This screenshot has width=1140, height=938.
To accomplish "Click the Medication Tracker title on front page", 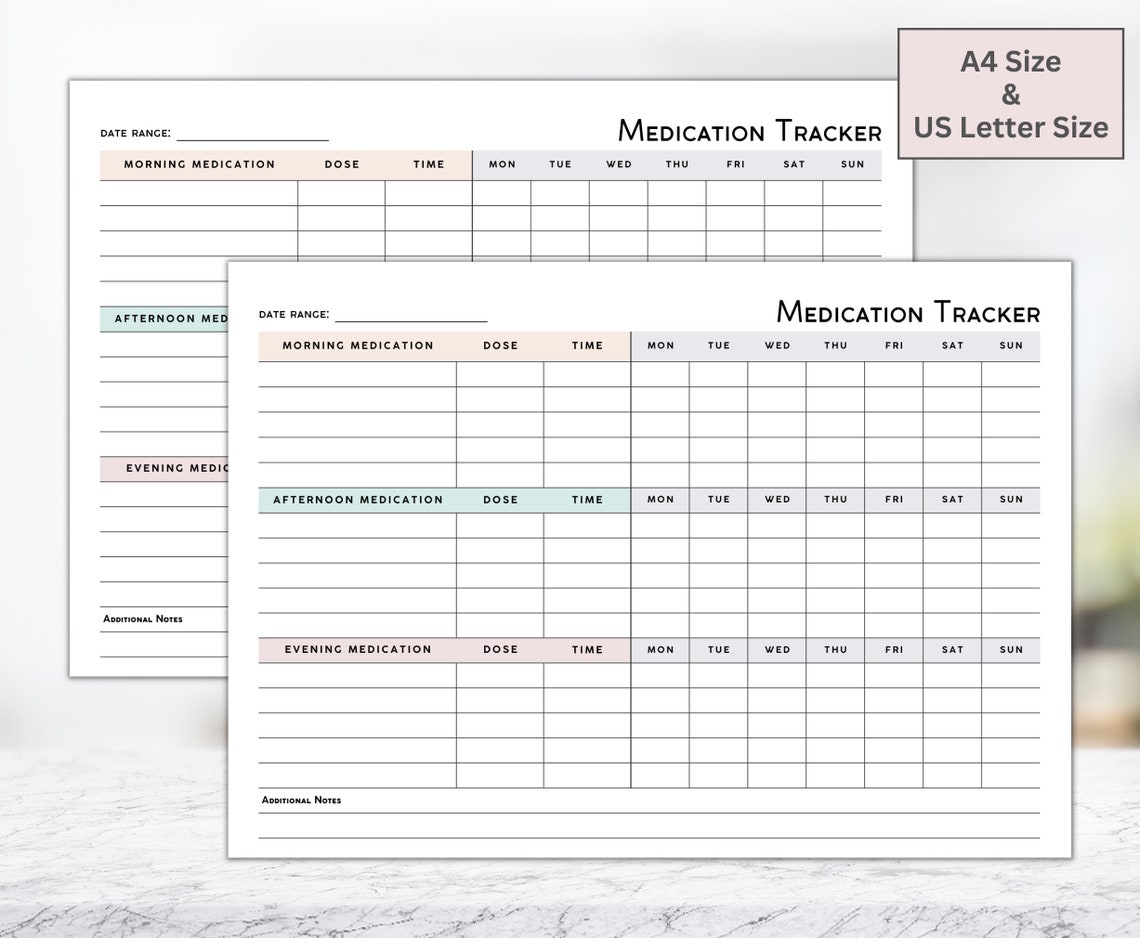I will coord(906,313).
